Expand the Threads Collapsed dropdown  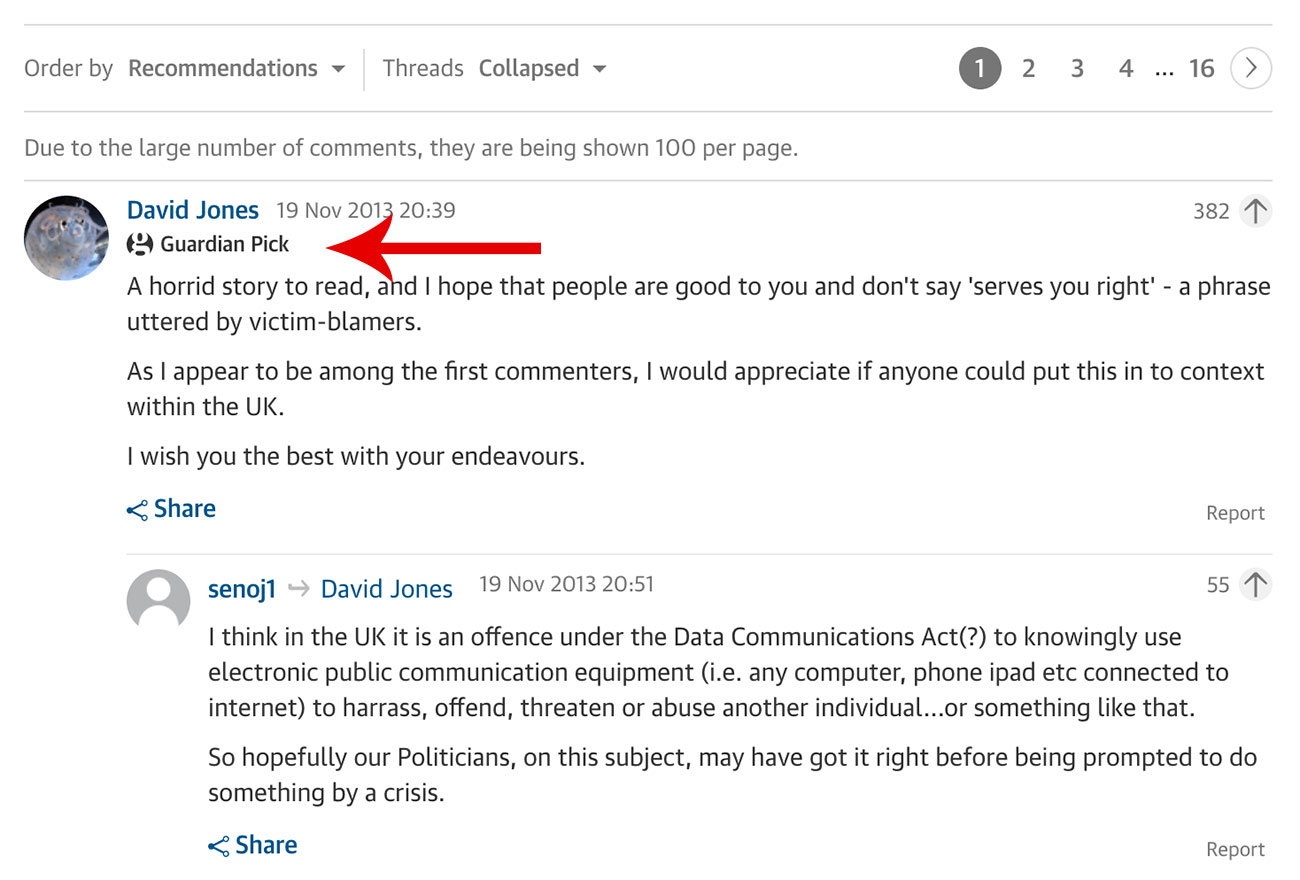coord(542,69)
